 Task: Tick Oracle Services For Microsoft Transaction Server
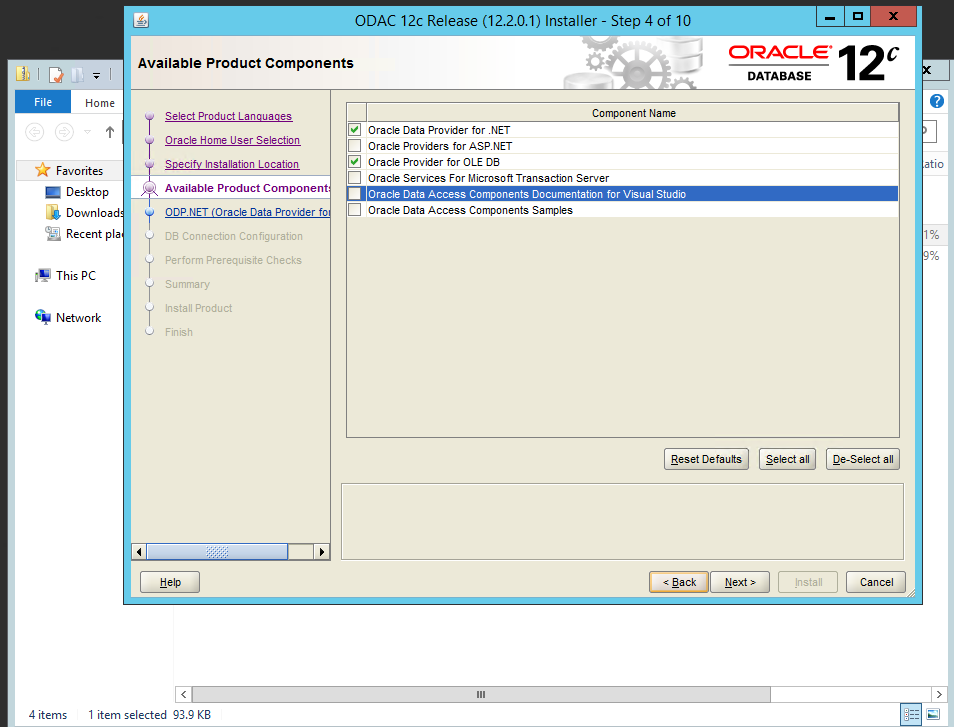pyautogui.click(x=355, y=178)
